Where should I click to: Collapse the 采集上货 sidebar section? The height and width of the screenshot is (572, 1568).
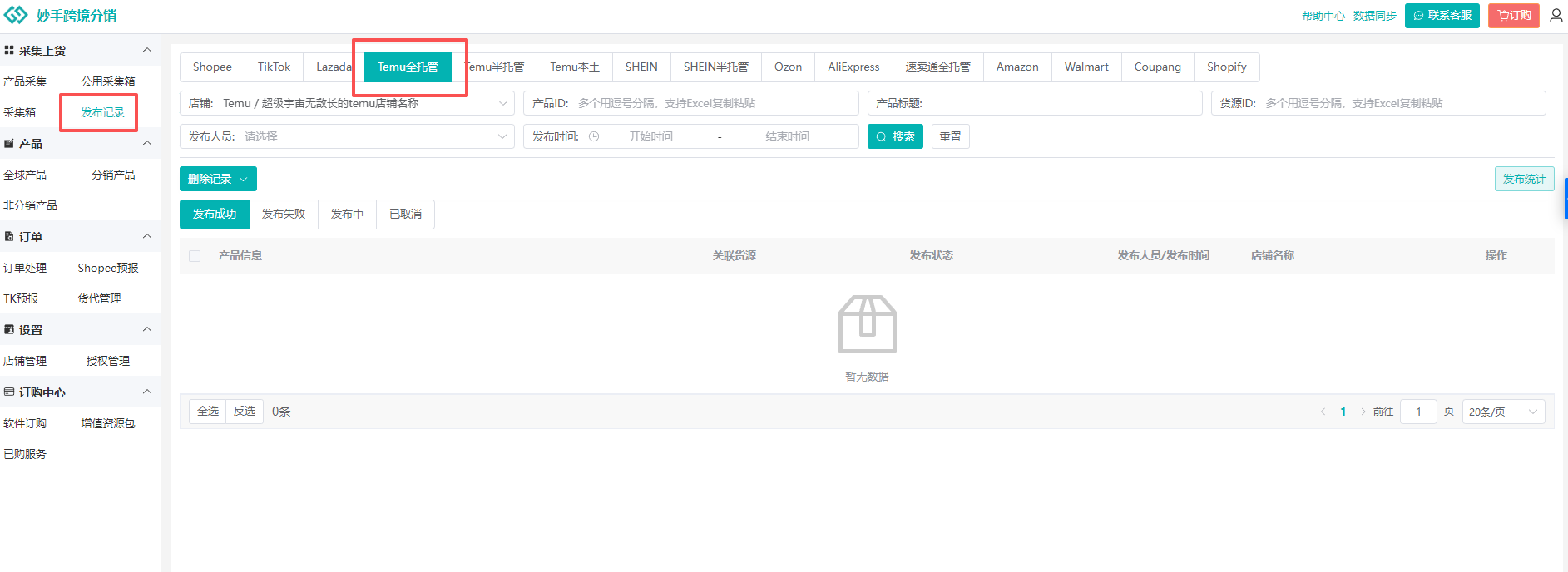[x=147, y=51]
